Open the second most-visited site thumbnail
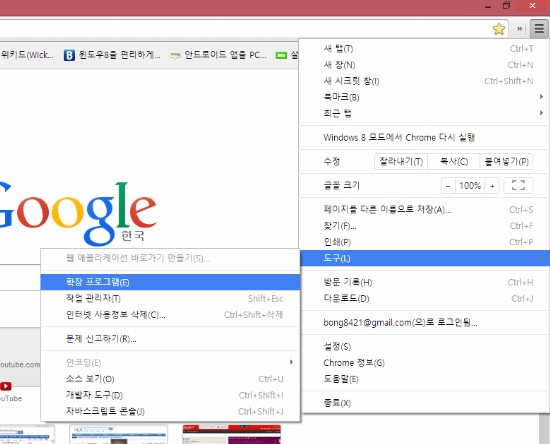 (x=118, y=435)
